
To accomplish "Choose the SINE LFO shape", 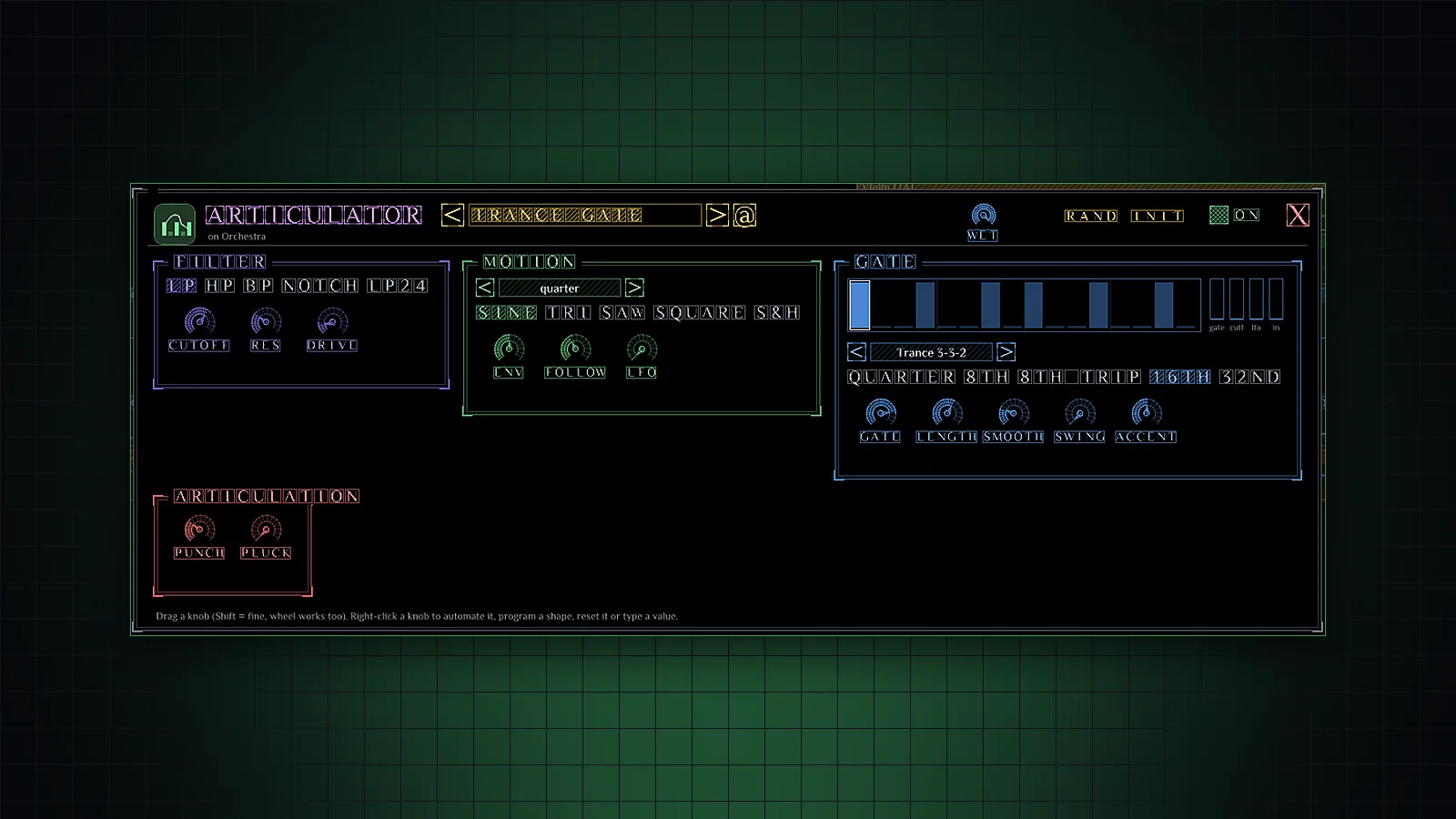I will point(507,313).
